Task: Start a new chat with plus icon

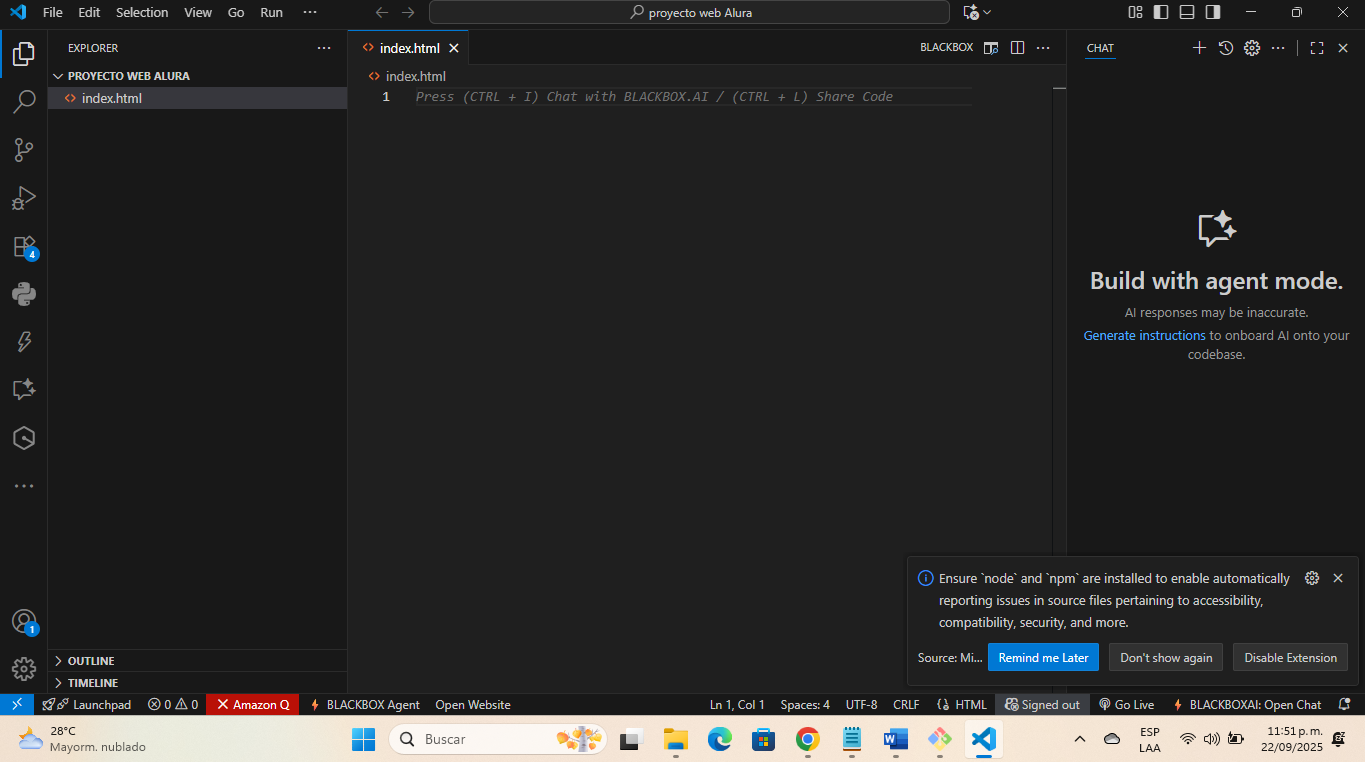Action: point(1200,48)
